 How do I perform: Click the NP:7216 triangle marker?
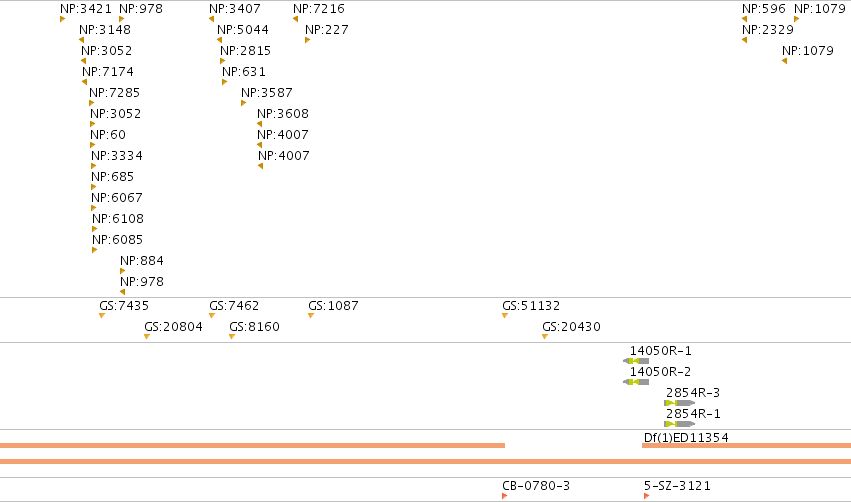tap(295, 20)
